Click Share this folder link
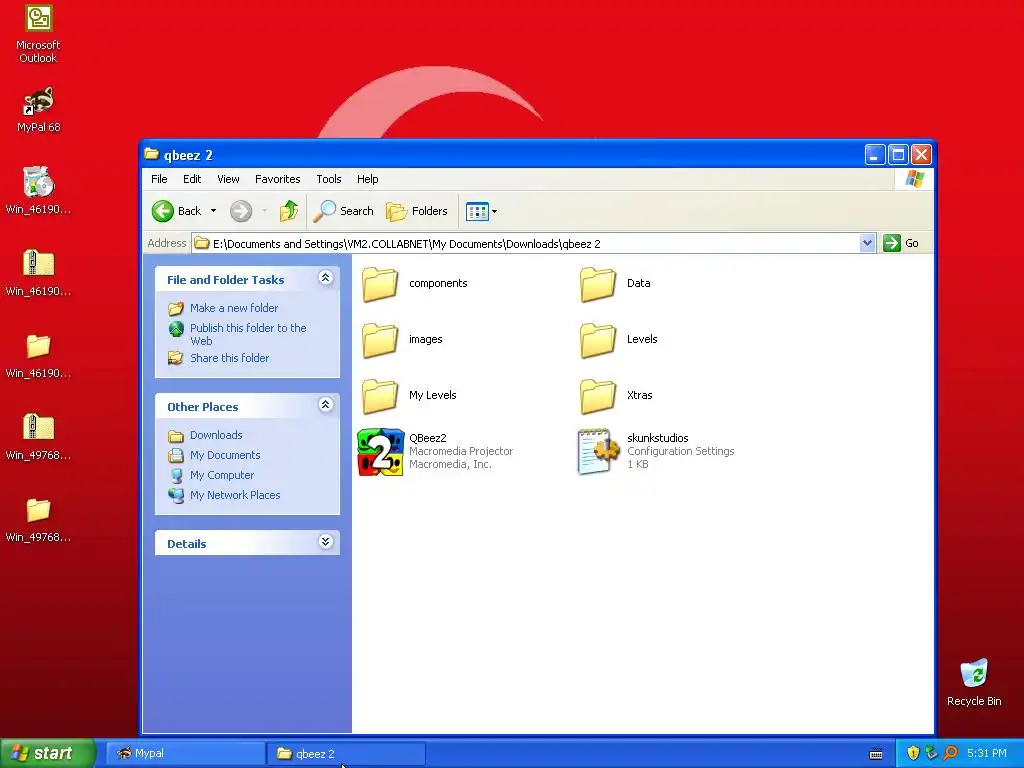The width and height of the screenshot is (1024, 768). [x=229, y=359]
